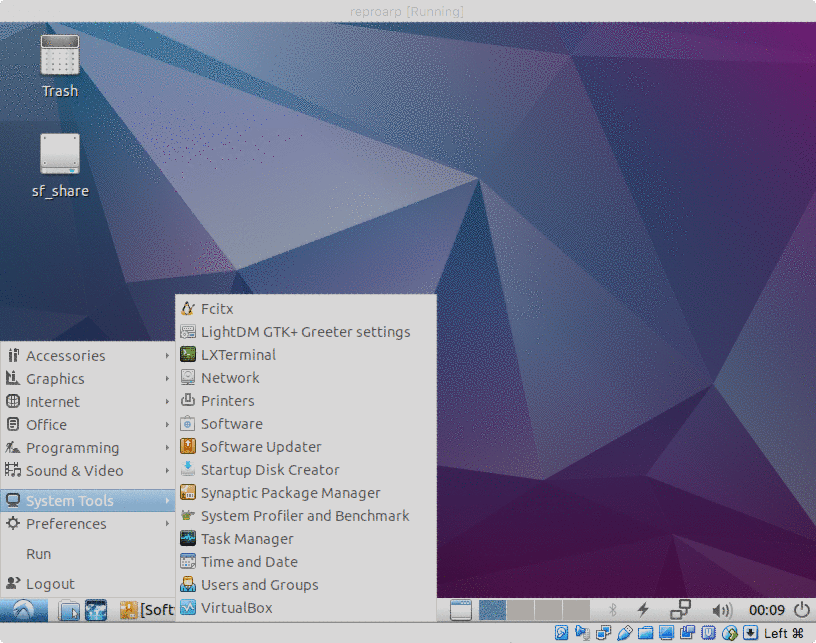Open the power manager tray icon
816x643 pixels.
[x=644, y=610]
